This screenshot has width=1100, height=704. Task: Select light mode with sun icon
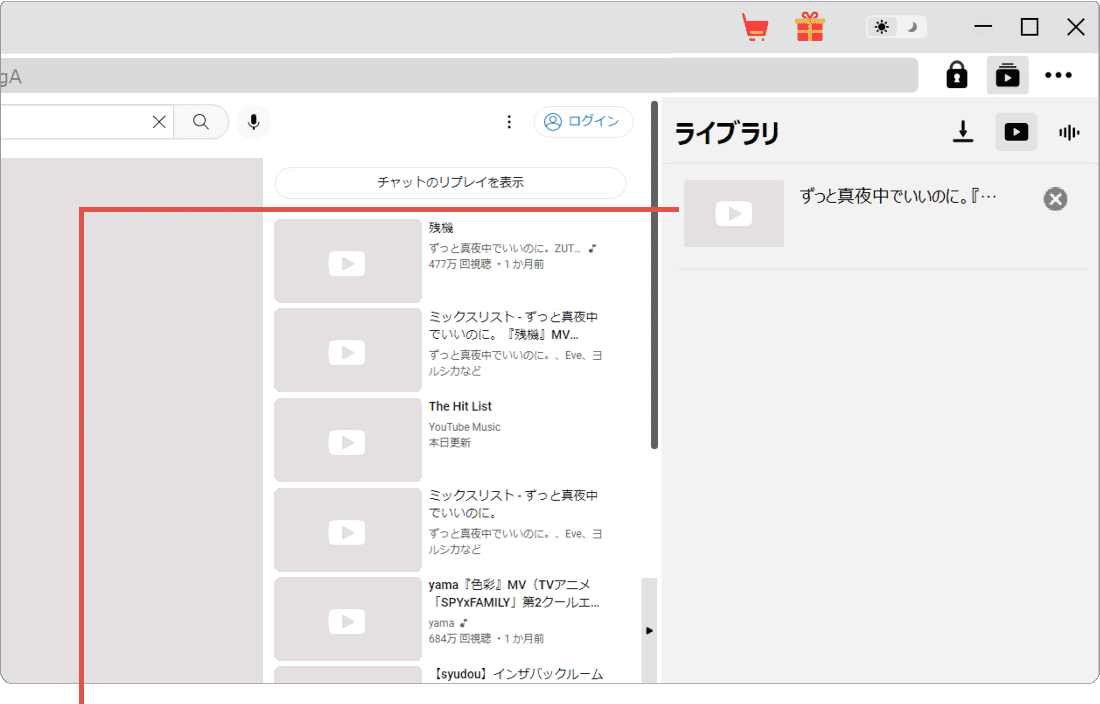881,26
